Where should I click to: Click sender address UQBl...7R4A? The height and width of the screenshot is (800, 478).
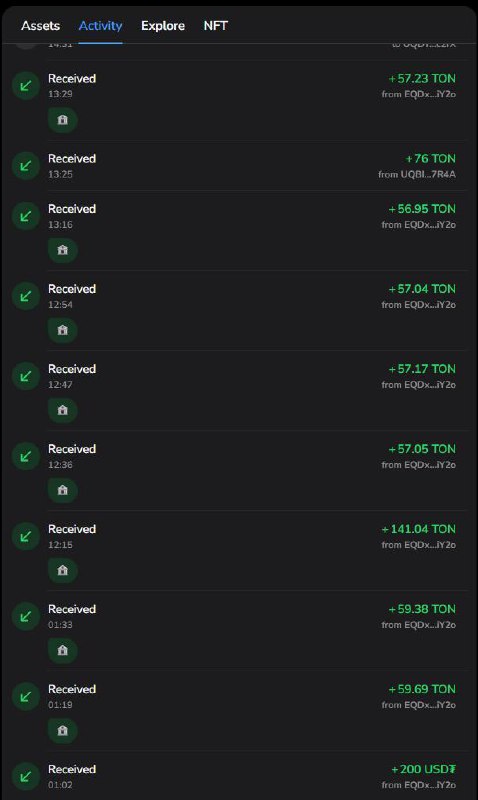click(417, 174)
